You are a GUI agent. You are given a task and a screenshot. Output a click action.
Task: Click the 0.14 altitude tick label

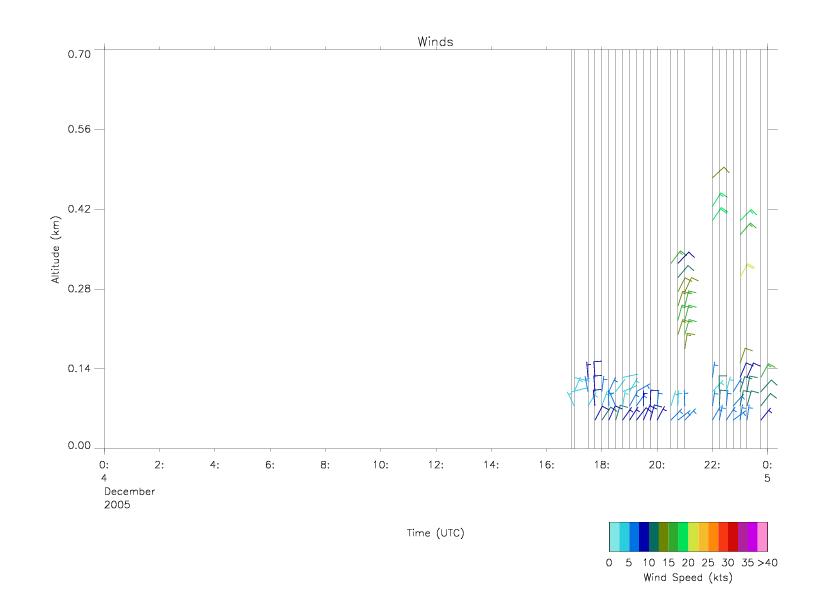[79, 368]
